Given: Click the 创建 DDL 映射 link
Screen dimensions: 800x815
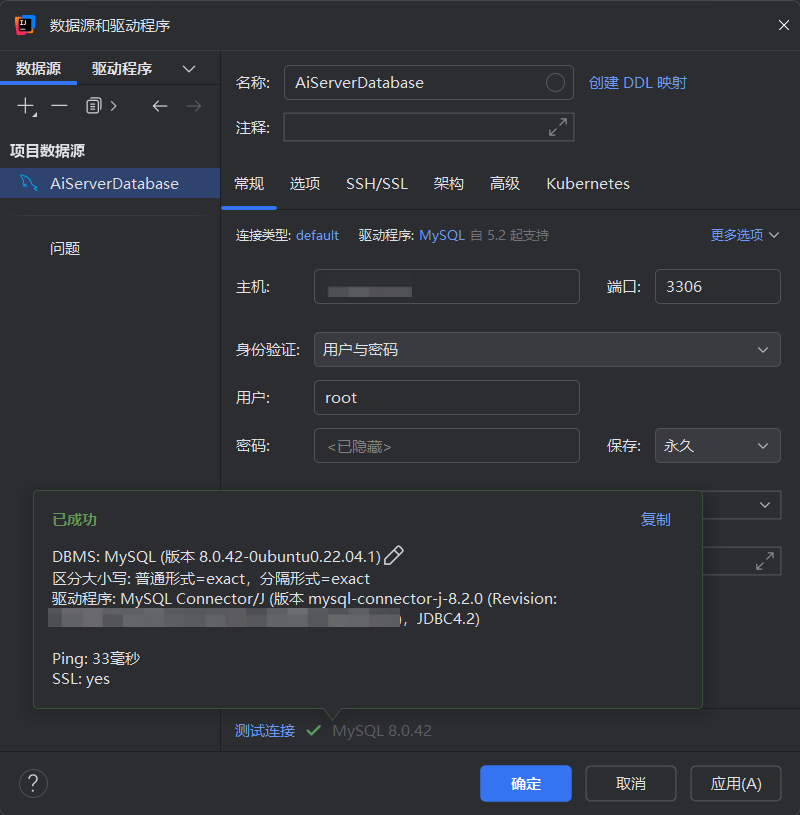Looking at the screenshot, I should point(638,83).
